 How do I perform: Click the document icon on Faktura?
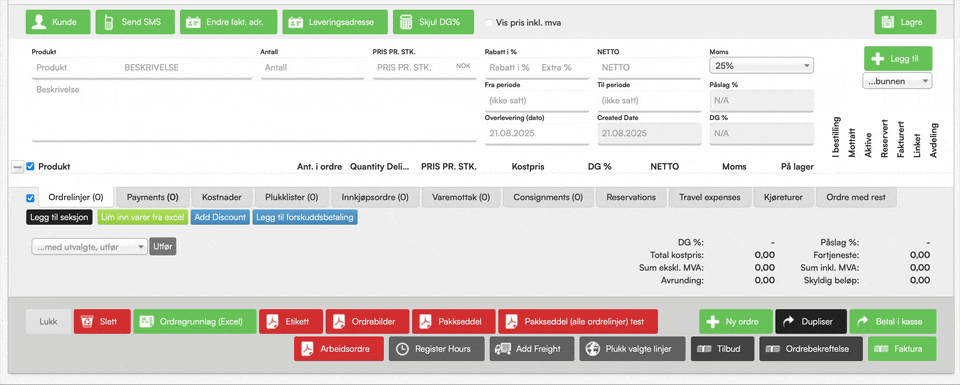[882, 349]
